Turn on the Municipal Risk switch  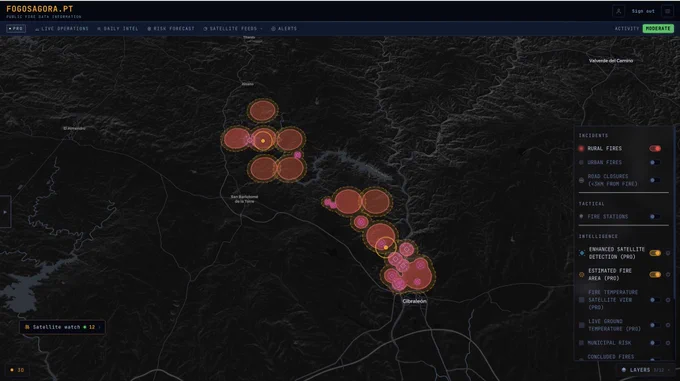pos(655,343)
